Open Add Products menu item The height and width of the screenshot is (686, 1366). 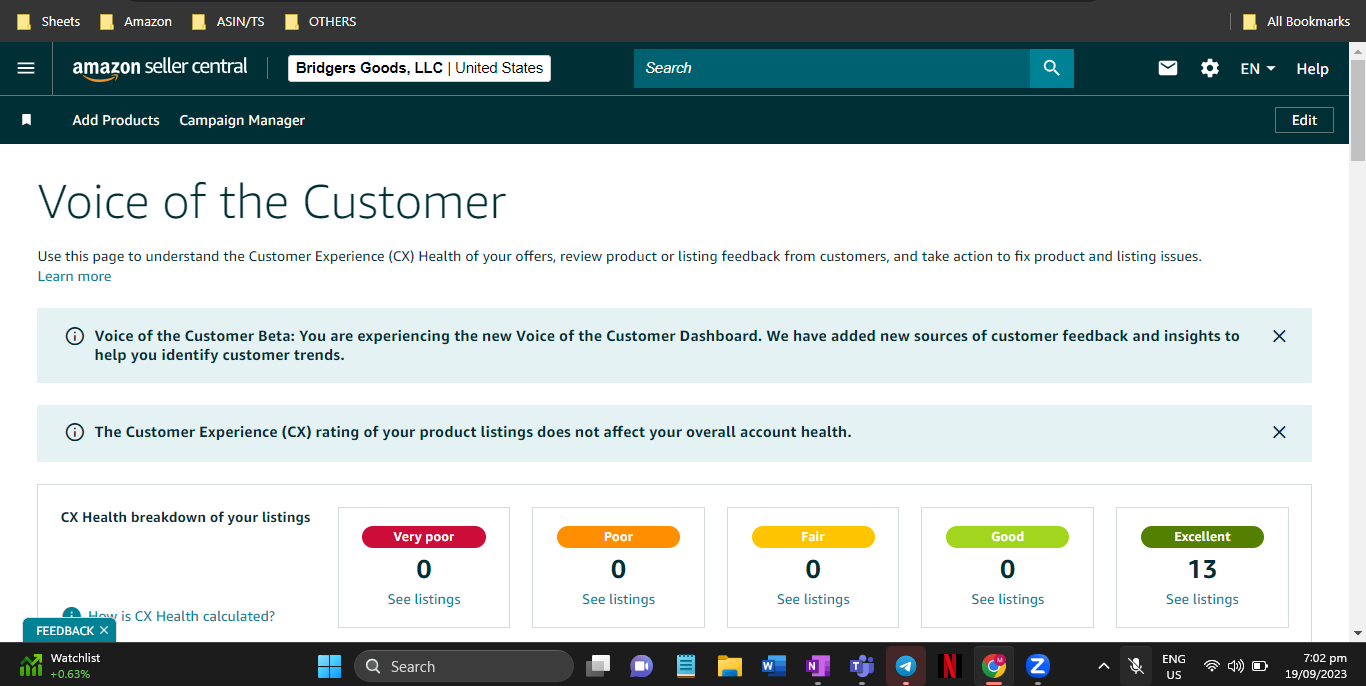[116, 120]
